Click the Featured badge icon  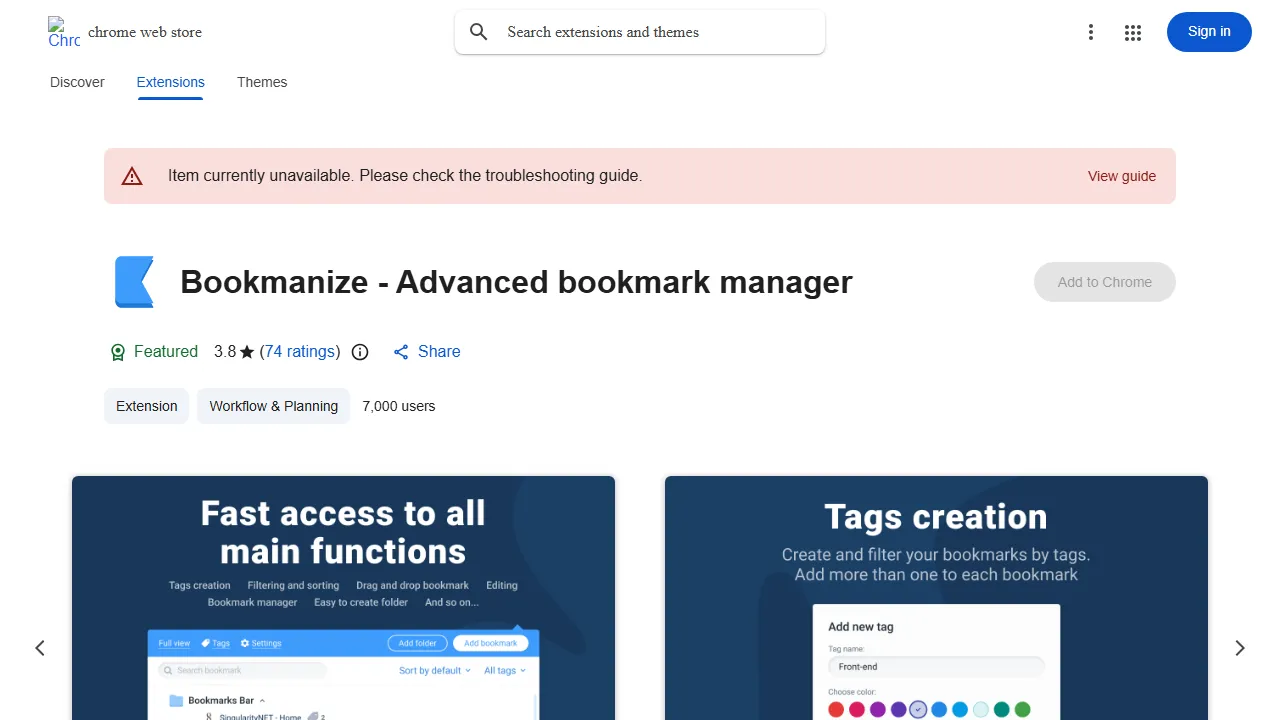pyautogui.click(x=117, y=351)
